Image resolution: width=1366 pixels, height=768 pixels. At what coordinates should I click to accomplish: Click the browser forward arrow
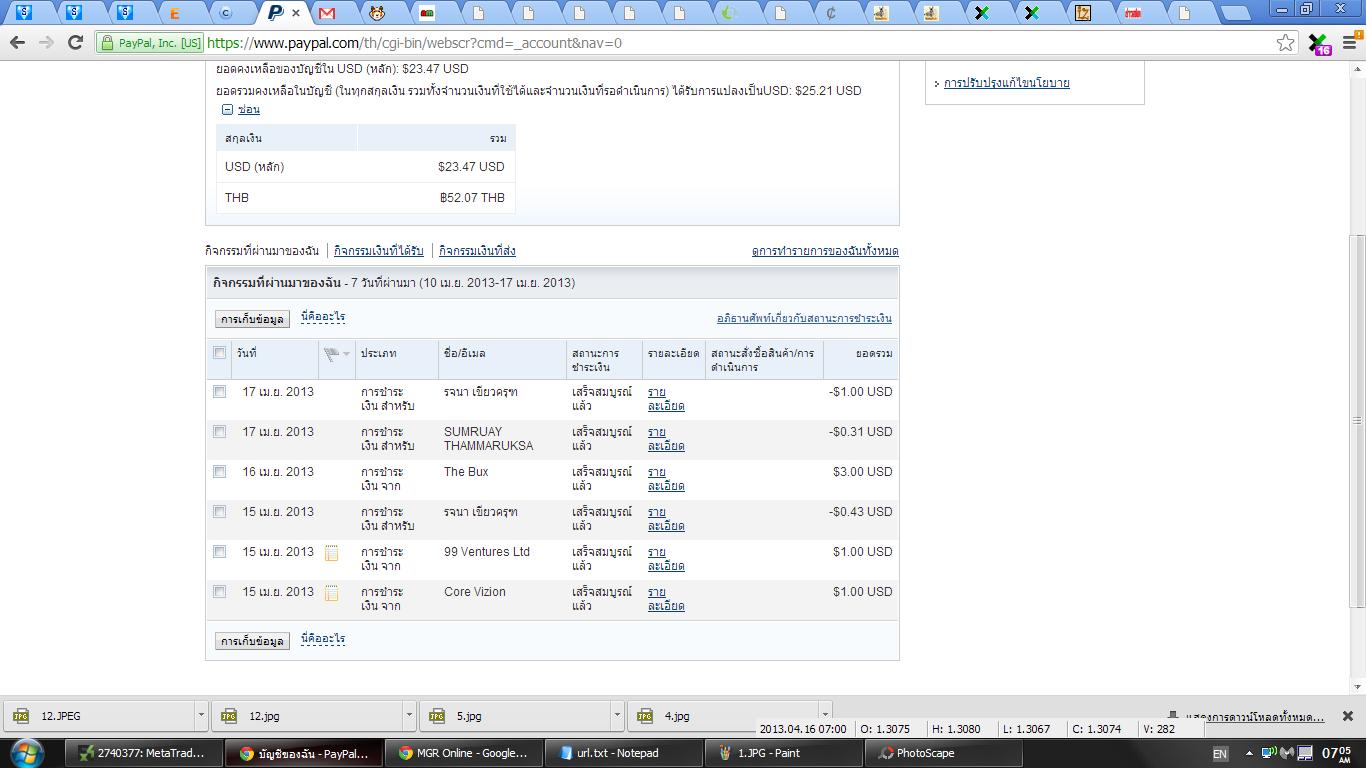click(x=46, y=43)
